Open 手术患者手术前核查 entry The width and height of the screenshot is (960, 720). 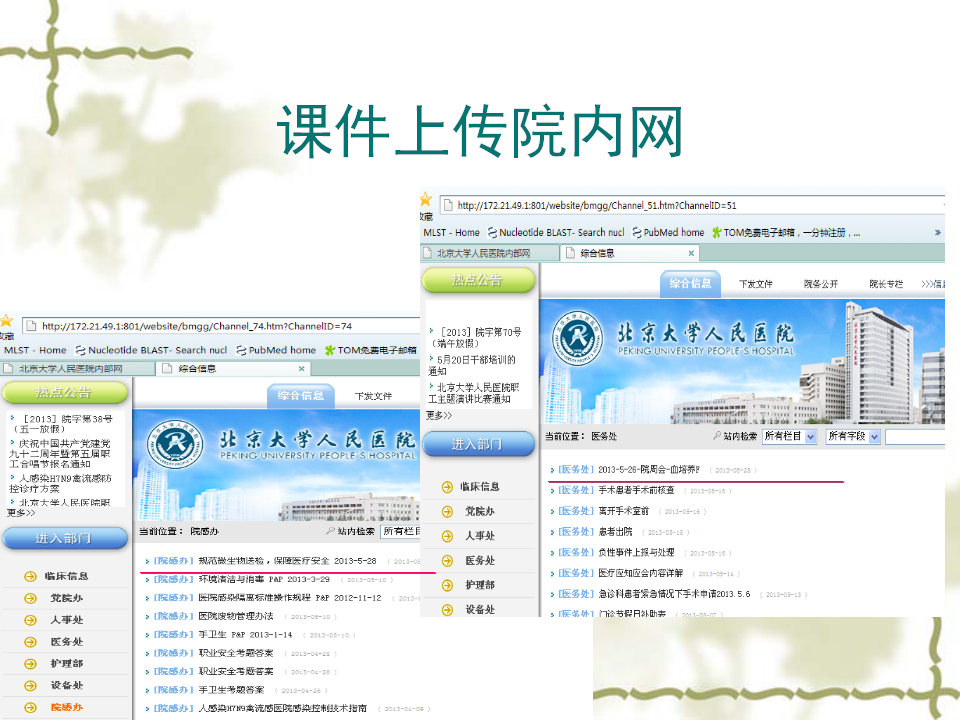click(x=636, y=490)
